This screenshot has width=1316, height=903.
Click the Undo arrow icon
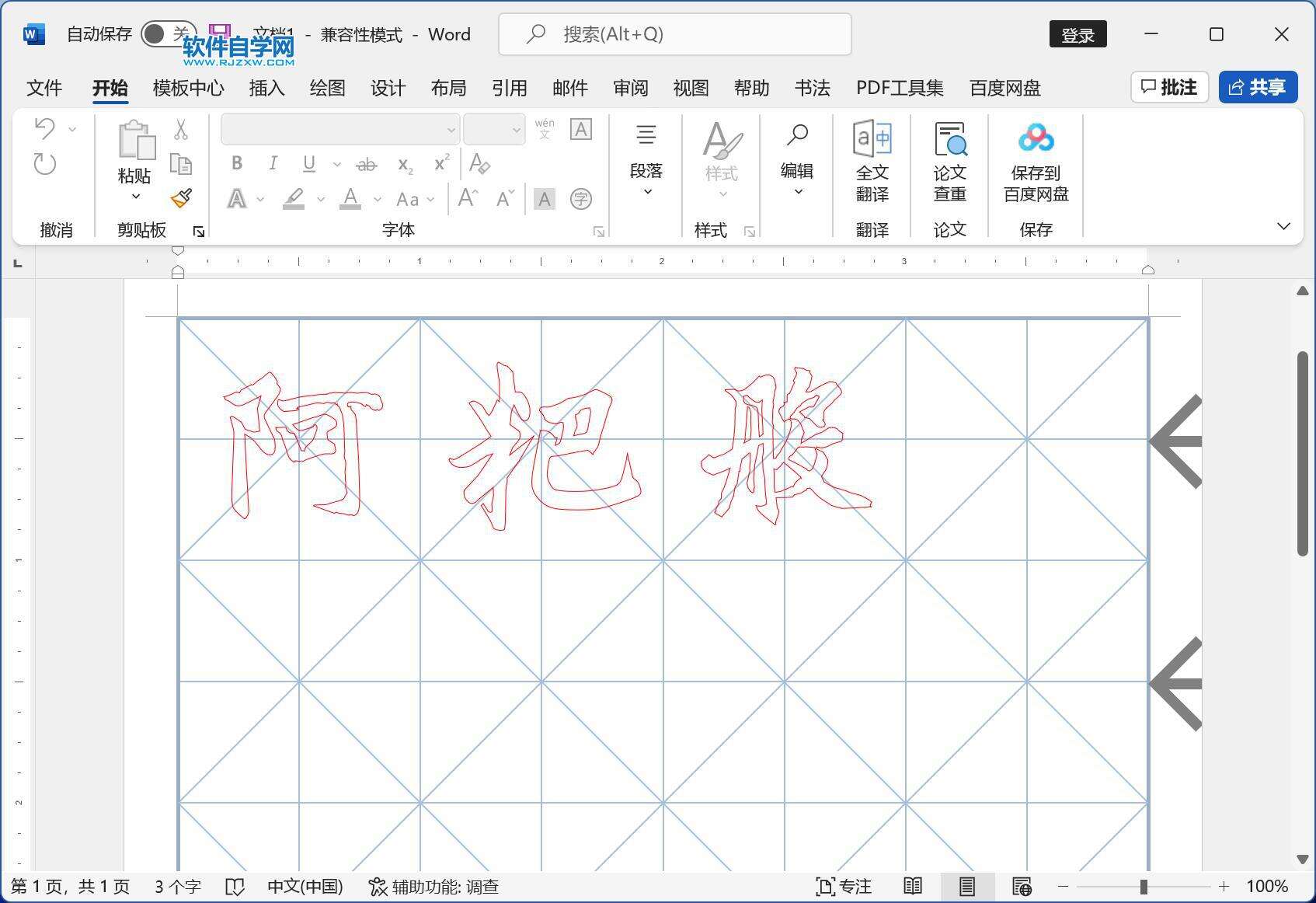point(45,128)
